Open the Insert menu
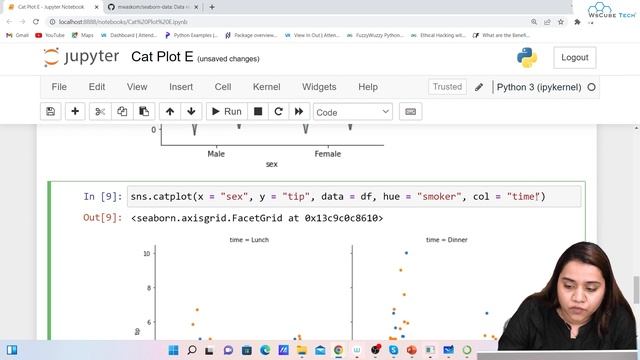 (181, 87)
